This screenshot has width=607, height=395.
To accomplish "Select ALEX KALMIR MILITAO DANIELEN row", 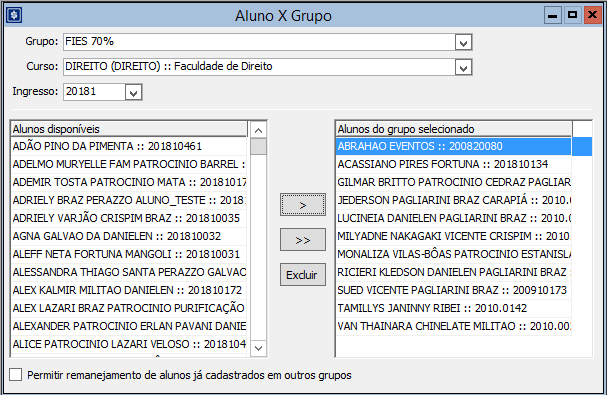I will click(129, 290).
